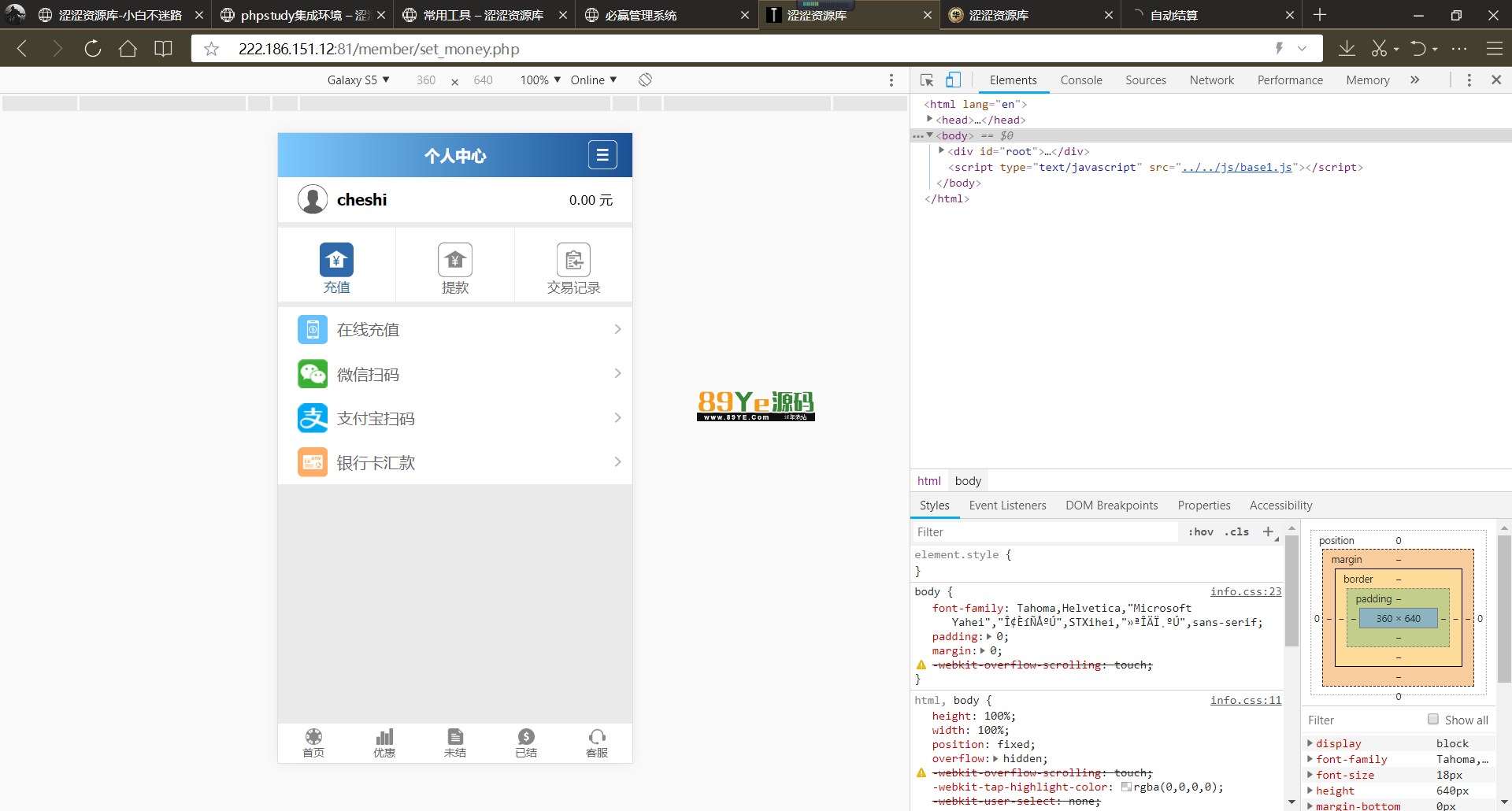Screen dimensions: 1512x811
Task: Open the info.css:23 source link
Action: (1246, 591)
